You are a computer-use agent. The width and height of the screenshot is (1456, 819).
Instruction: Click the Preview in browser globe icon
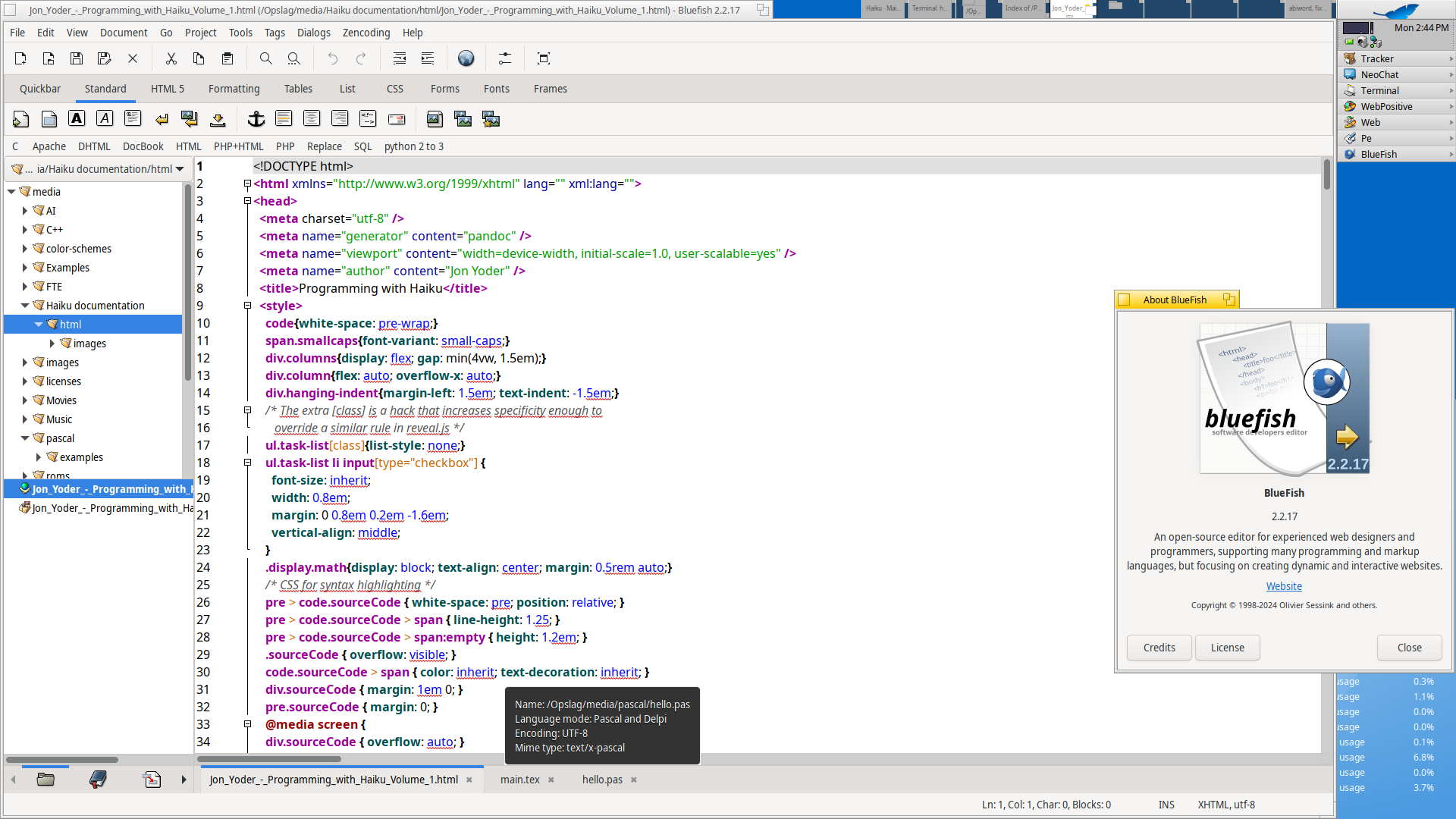[x=466, y=58]
